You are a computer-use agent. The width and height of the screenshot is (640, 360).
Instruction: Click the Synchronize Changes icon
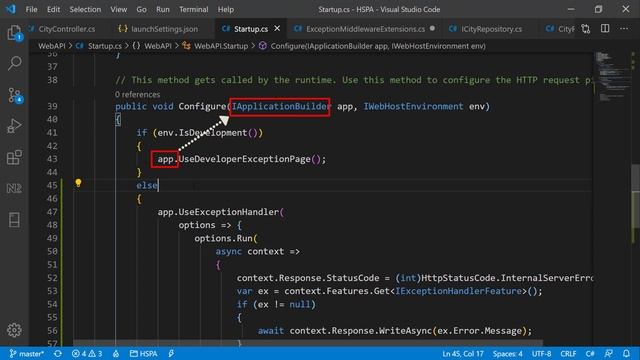tap(58, 353)
